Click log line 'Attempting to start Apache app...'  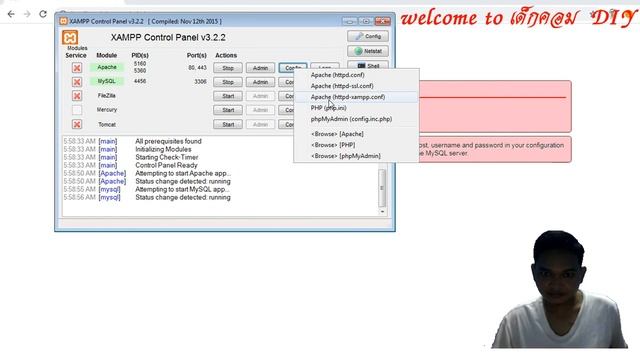[183, 173]
